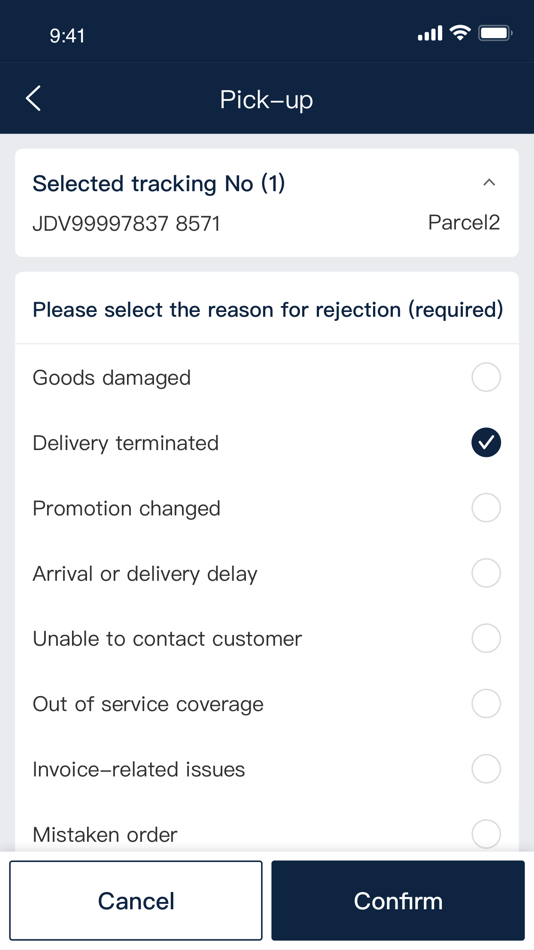
Task: Tap the Goods damaged text label
Action: click(112, 378)
